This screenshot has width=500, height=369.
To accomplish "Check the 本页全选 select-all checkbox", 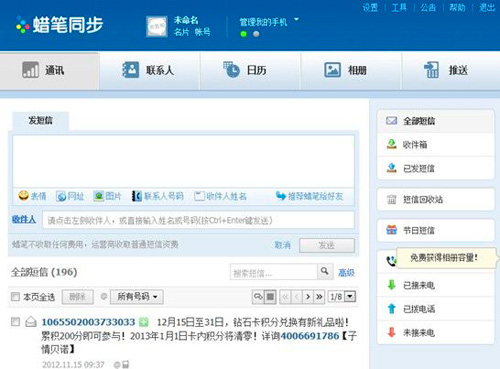I will click(15, 296).
